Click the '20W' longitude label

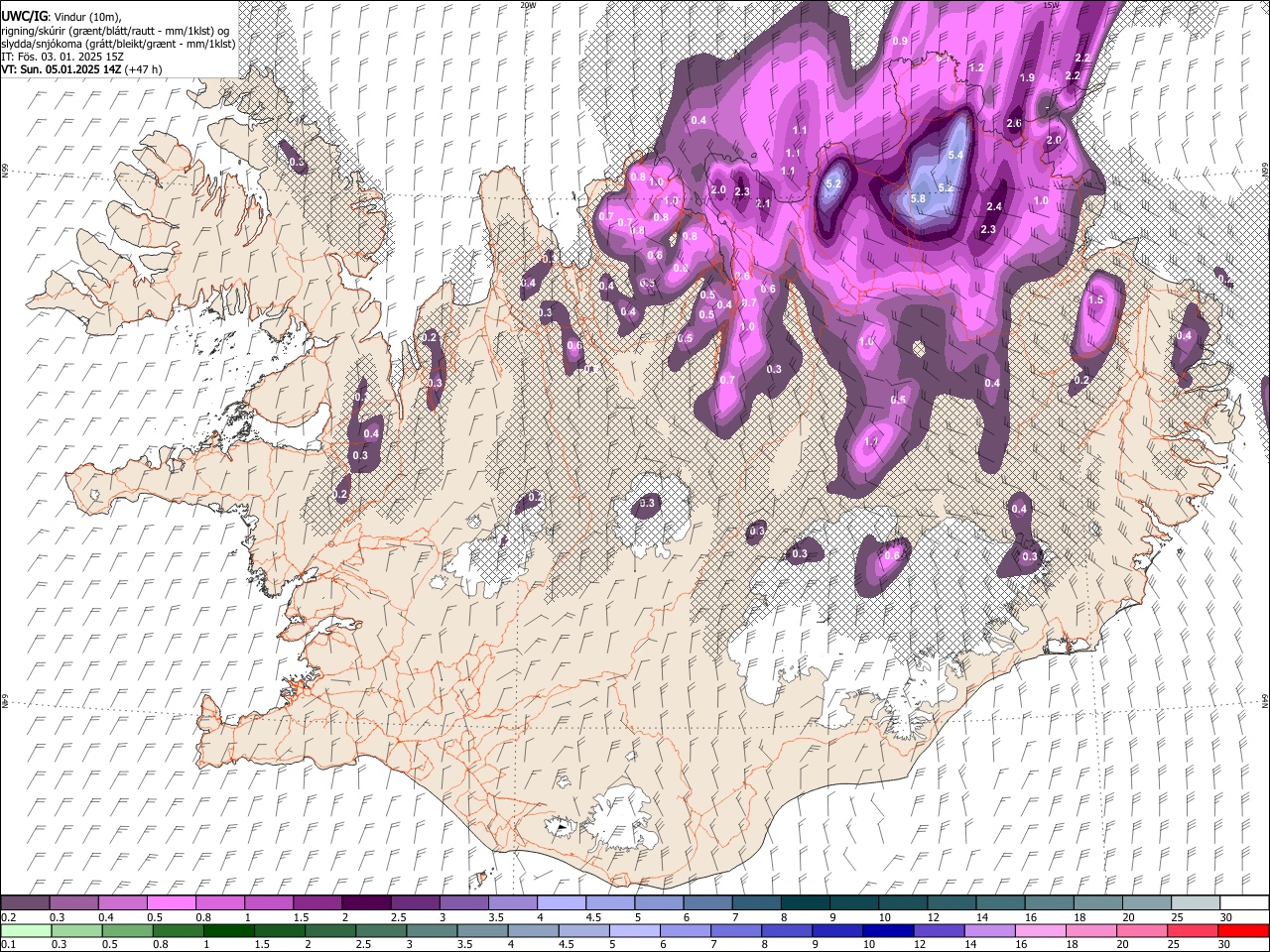click(x=528, y=5)
